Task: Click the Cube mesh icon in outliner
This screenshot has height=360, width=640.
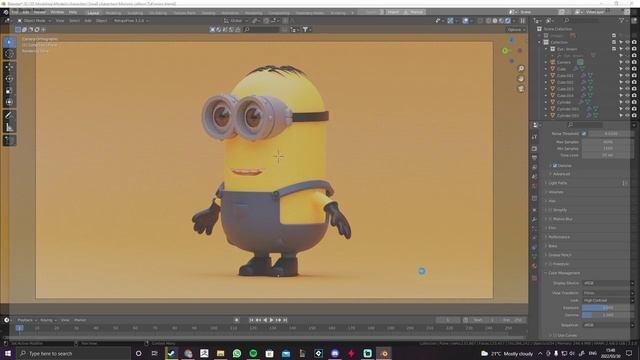Action: tap(553, 69)
